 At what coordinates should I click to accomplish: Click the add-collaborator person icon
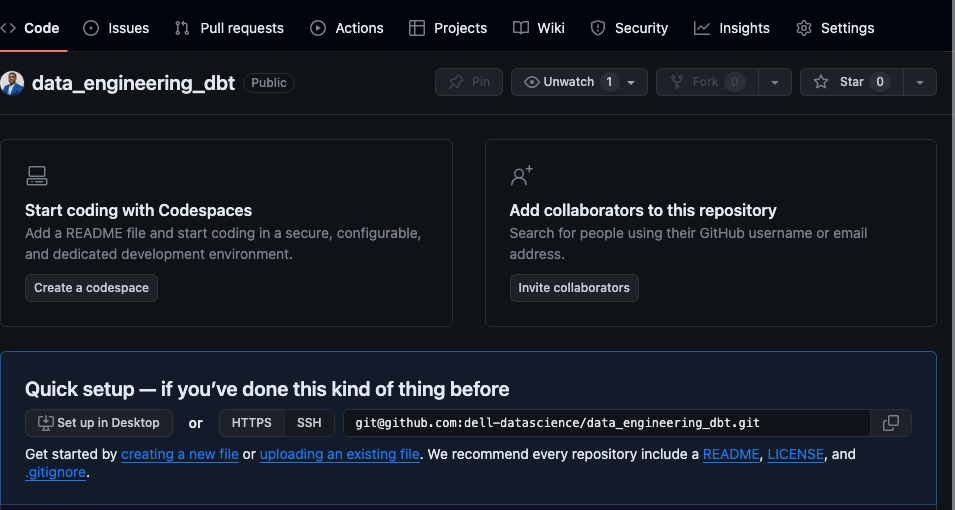(521, 175)
